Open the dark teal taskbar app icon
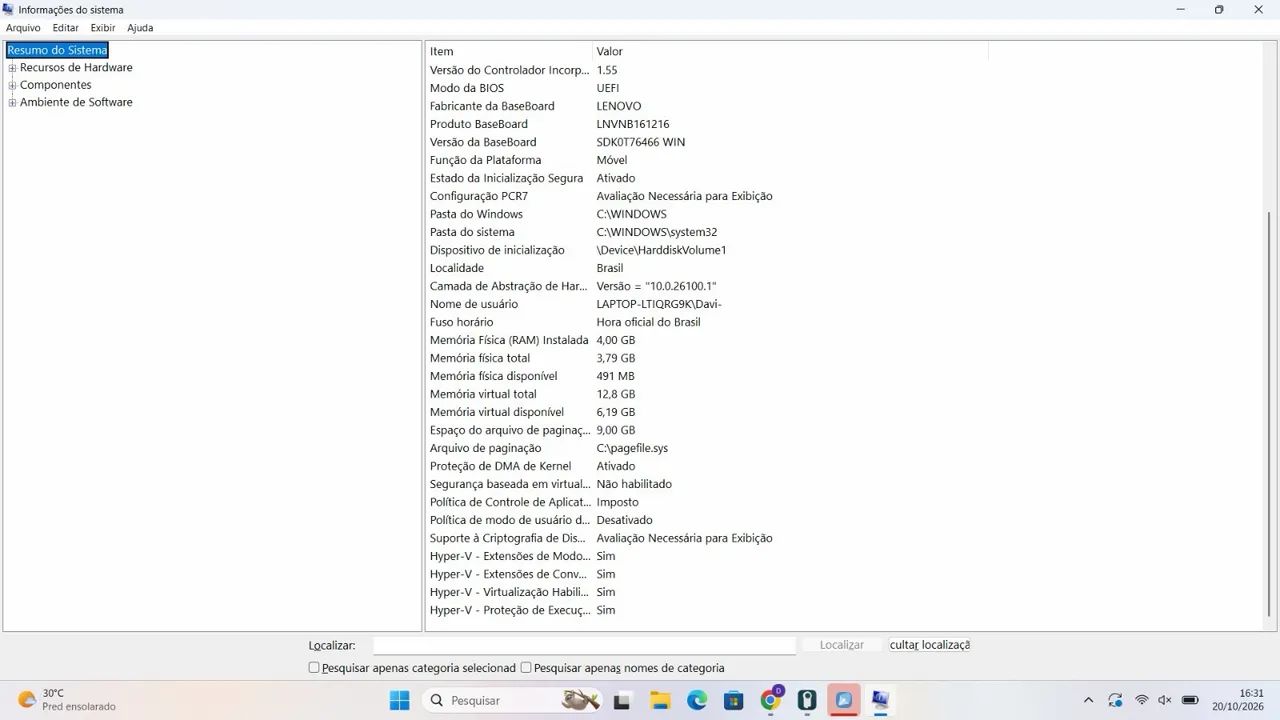This screenshot has width=1280, height=720. [x=807, y=700]
